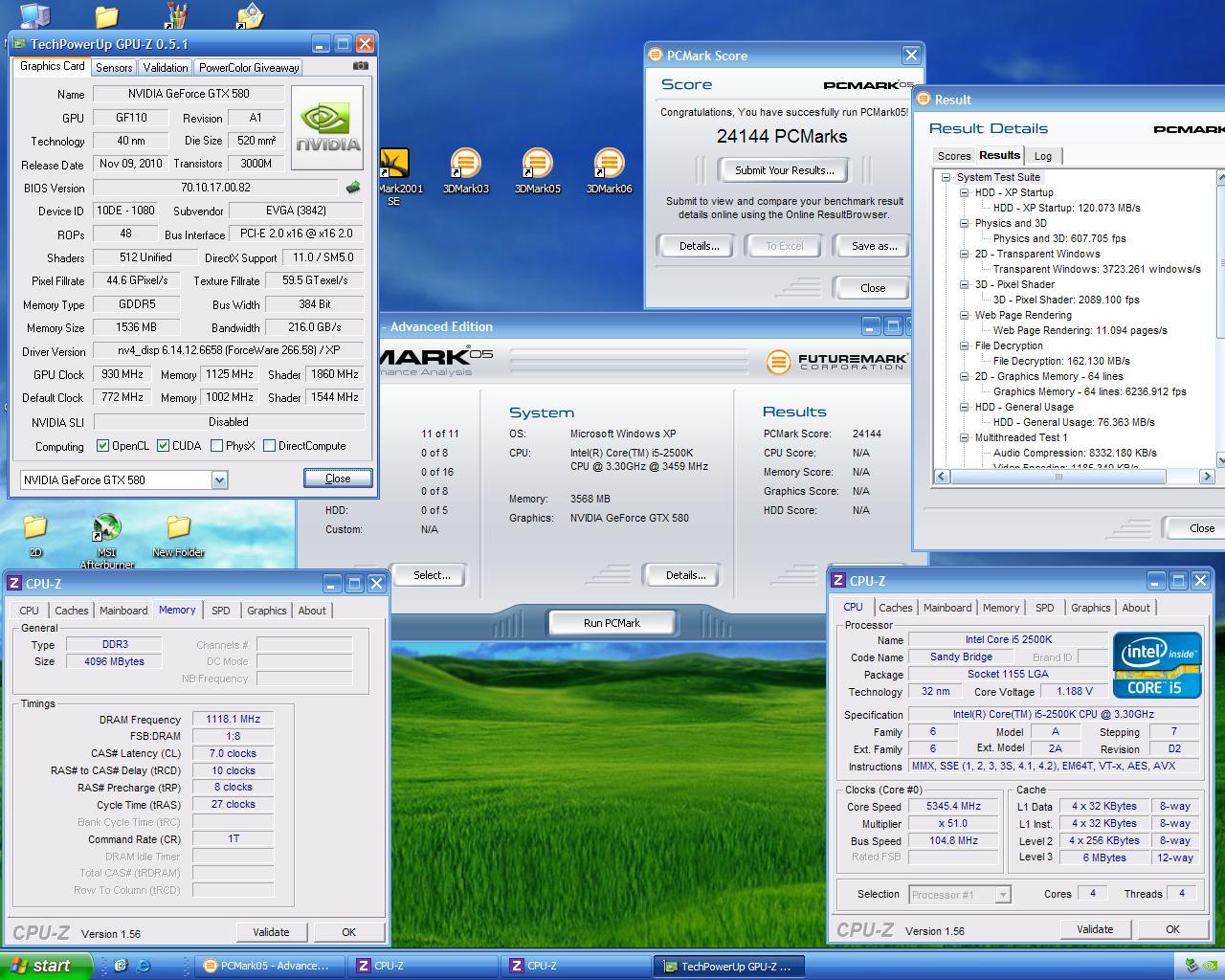Click OK in the CPU-Z CPU window

[x=1172, y=929]
